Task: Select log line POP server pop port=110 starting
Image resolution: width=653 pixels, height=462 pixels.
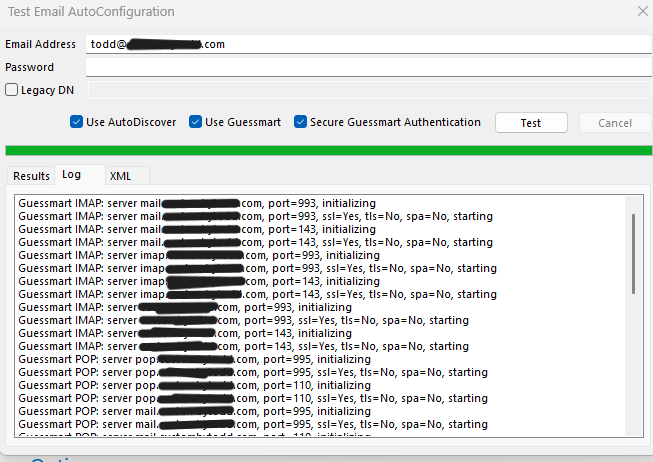Action: coord(253,398)
